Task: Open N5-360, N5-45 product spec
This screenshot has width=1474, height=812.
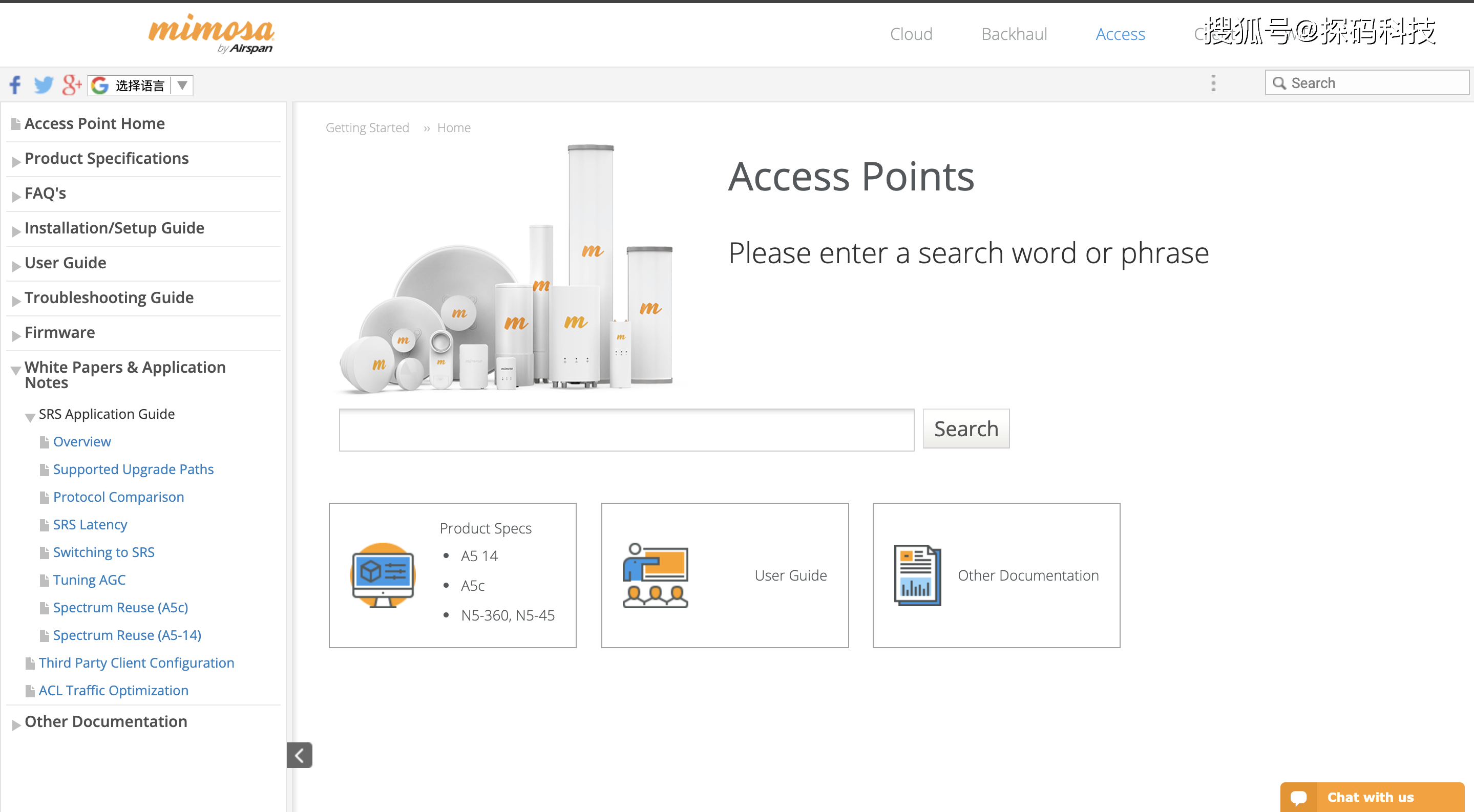Action: 508,616
